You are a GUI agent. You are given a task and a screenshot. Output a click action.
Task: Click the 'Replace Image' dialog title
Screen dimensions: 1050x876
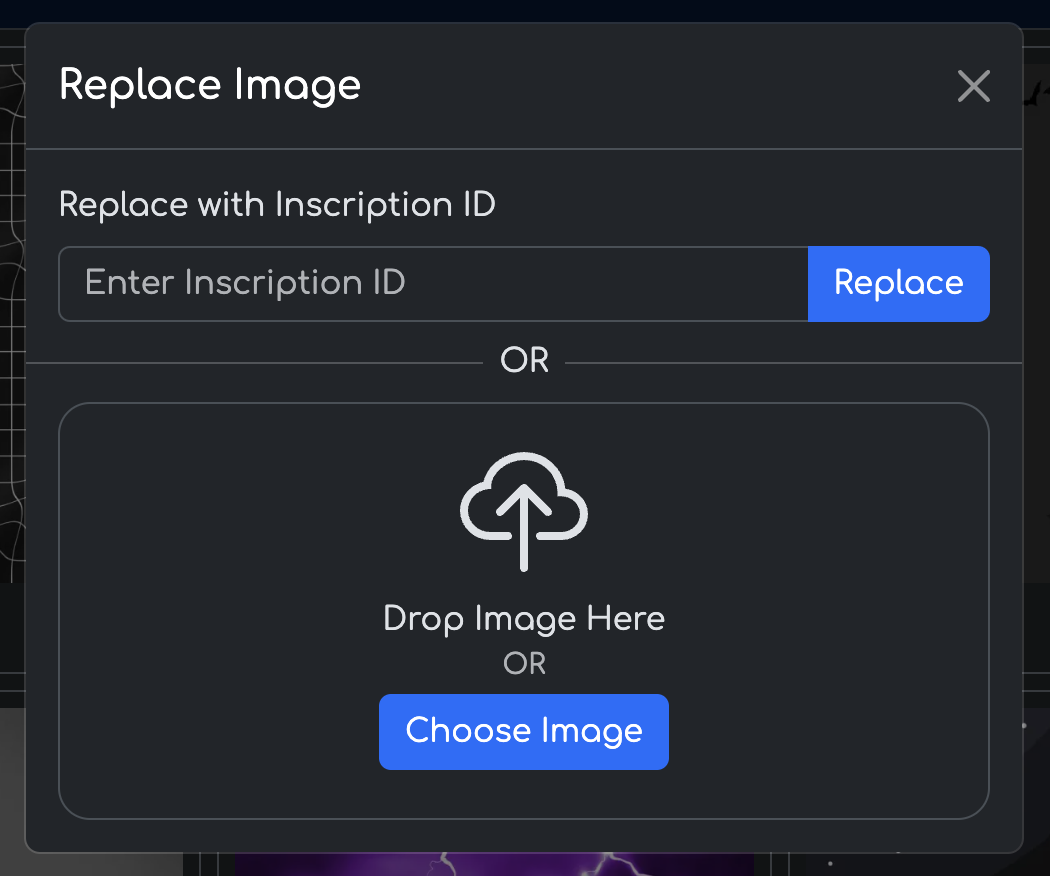point(210,85)
